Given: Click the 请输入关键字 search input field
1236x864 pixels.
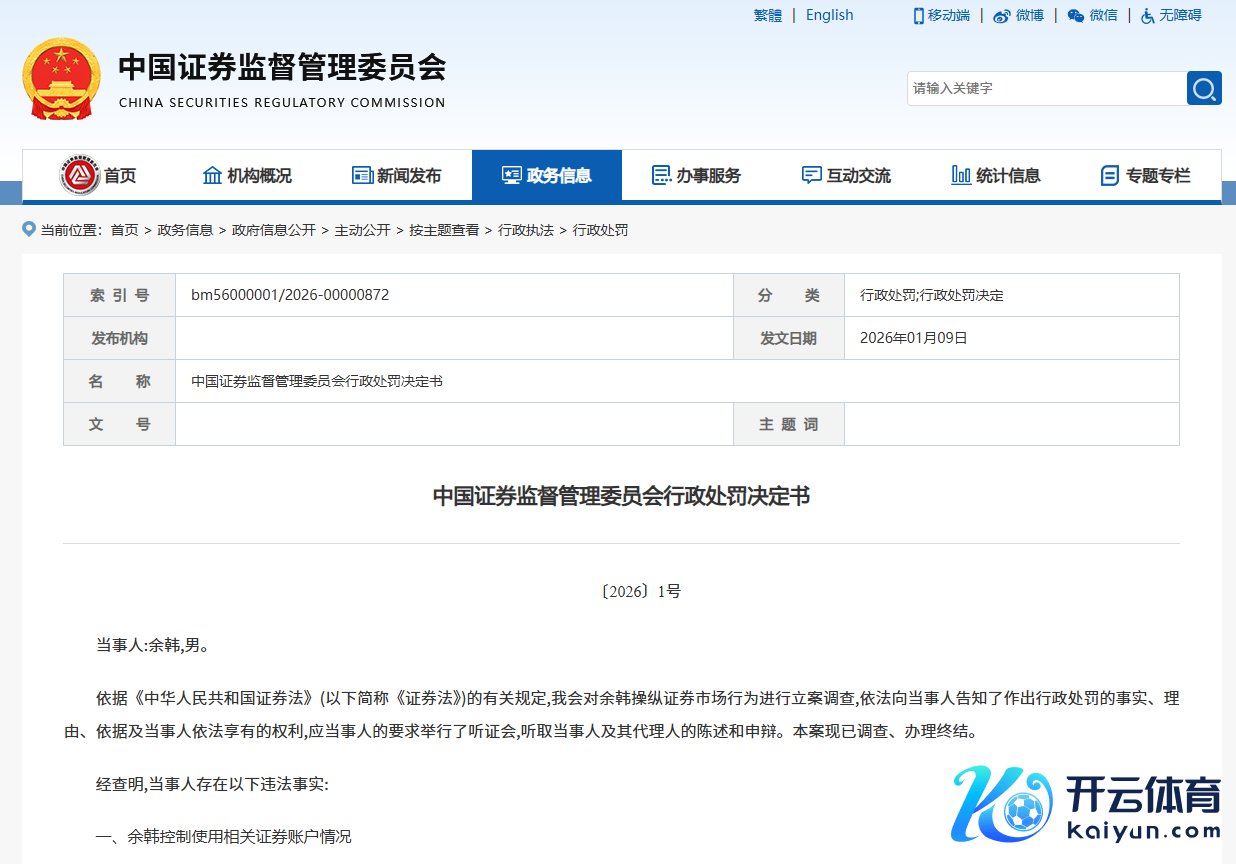Looking at the screenshot, I should pyautogui.click(x=1046, y=88).
